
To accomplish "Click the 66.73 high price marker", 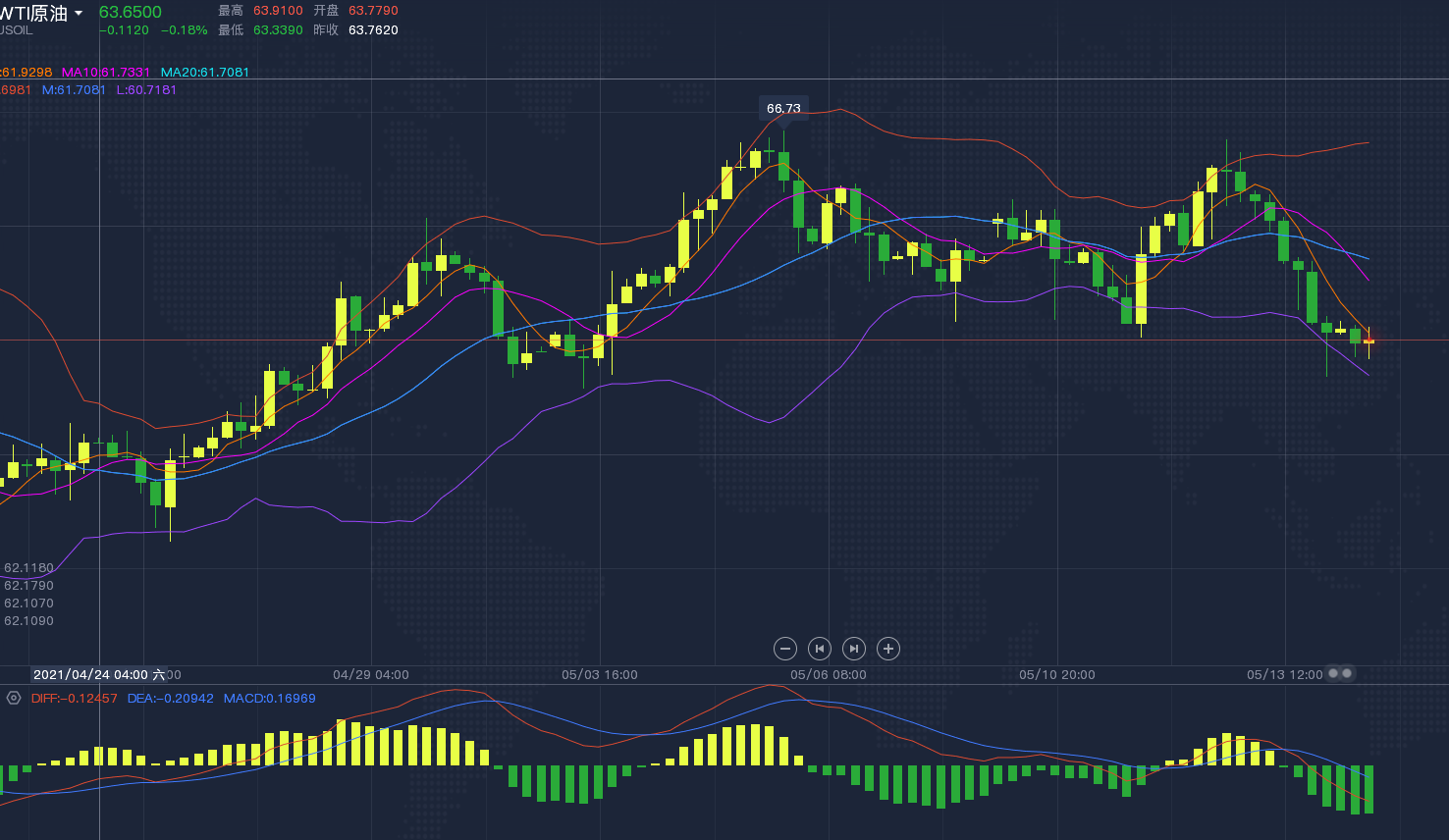I will point(783,109).
